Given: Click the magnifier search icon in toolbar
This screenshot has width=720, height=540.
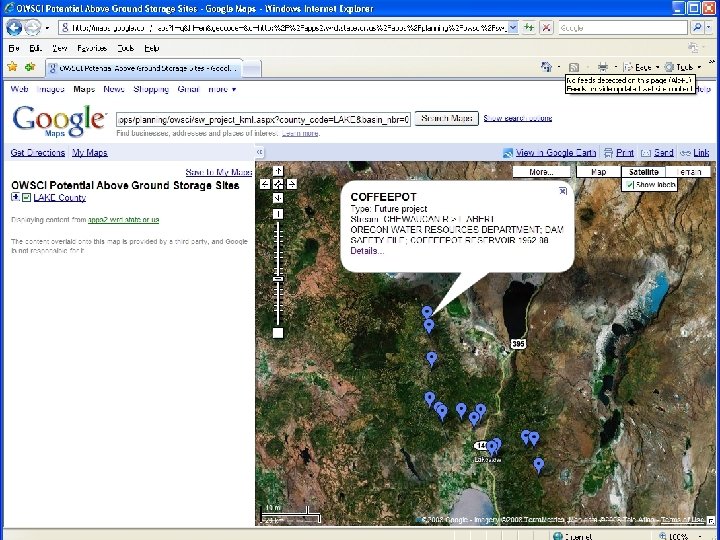Looking at the screenshot, I should 697,28.
